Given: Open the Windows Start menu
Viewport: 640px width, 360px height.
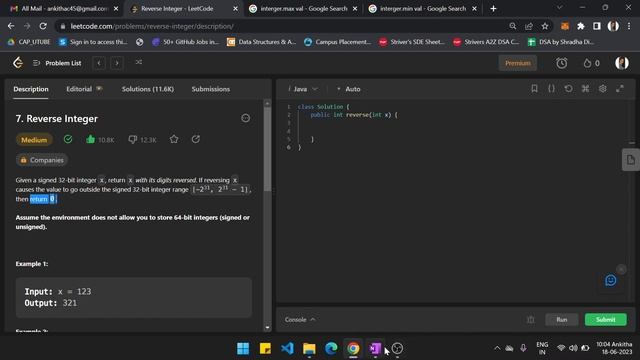Looking at the screenshot, I should pos(243,348).
